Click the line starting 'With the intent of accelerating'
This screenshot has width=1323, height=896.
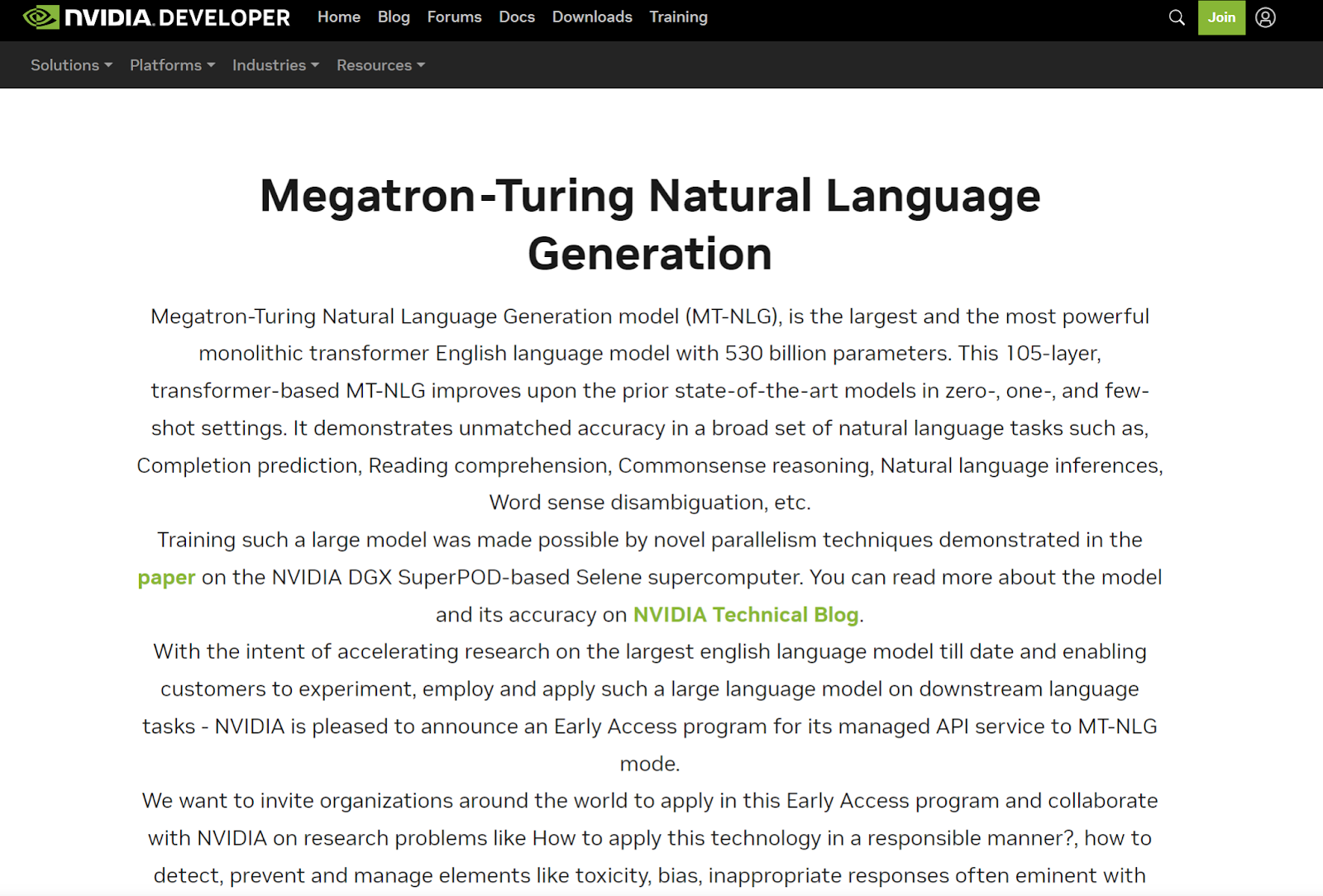(650, 652)
